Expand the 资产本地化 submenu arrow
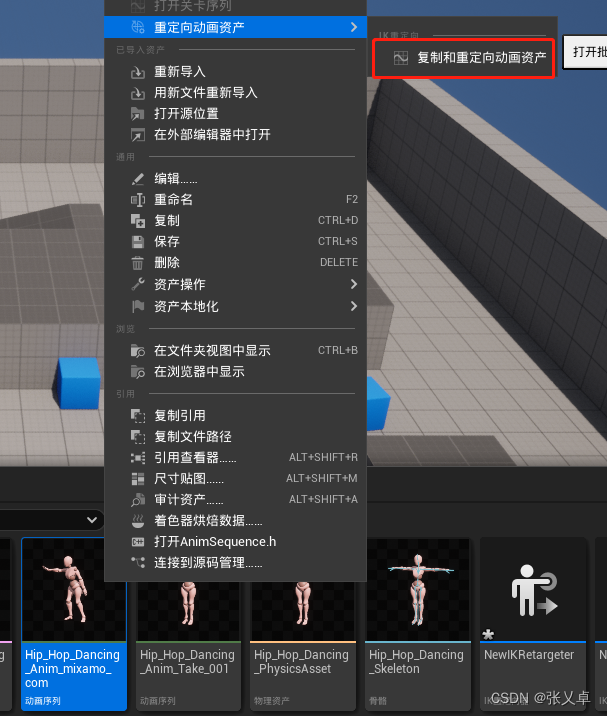Image resolution: width=607 pixels, height=716 pixels. pos(354,306)
